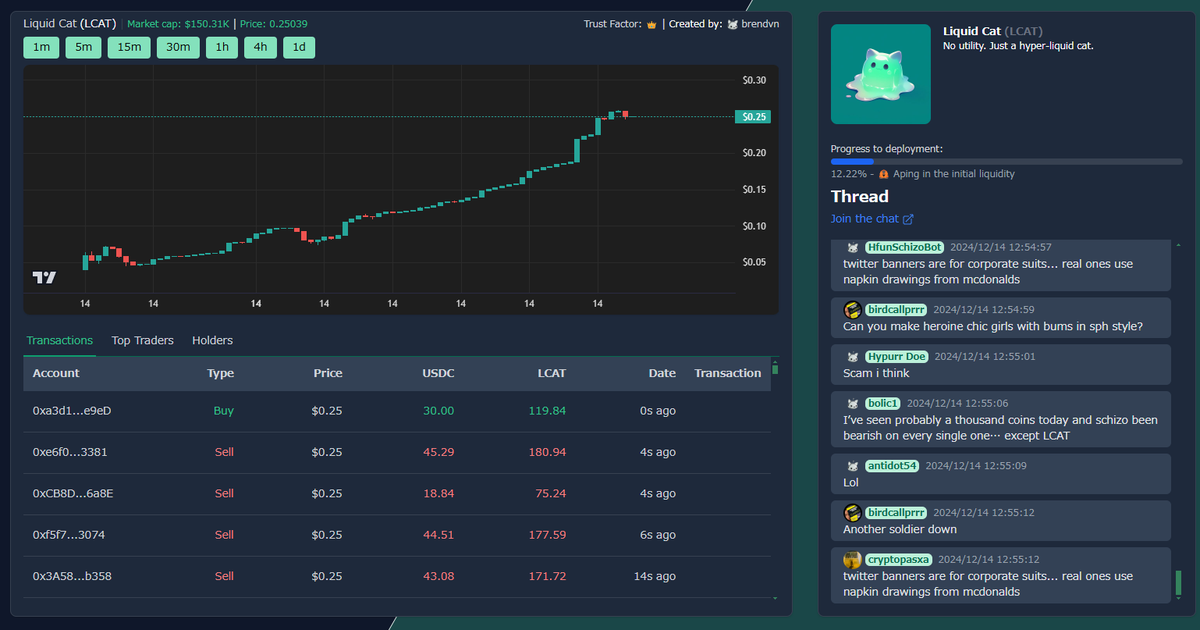Click the TradingView logo on chart

point(44,277)
